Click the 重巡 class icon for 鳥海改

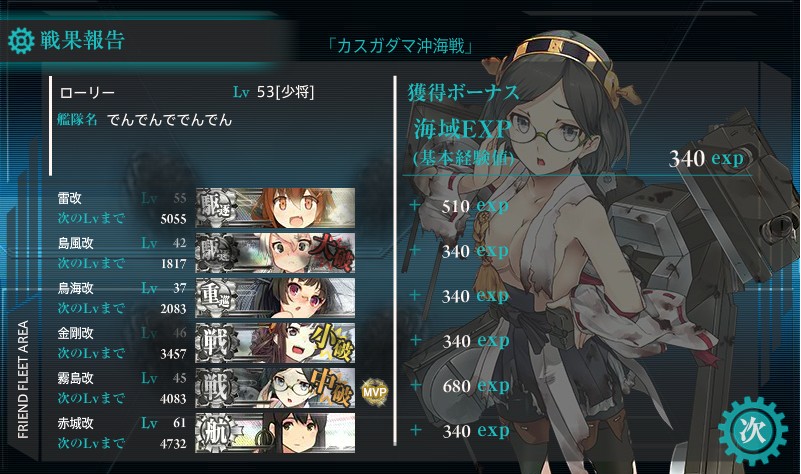point(217,297)
